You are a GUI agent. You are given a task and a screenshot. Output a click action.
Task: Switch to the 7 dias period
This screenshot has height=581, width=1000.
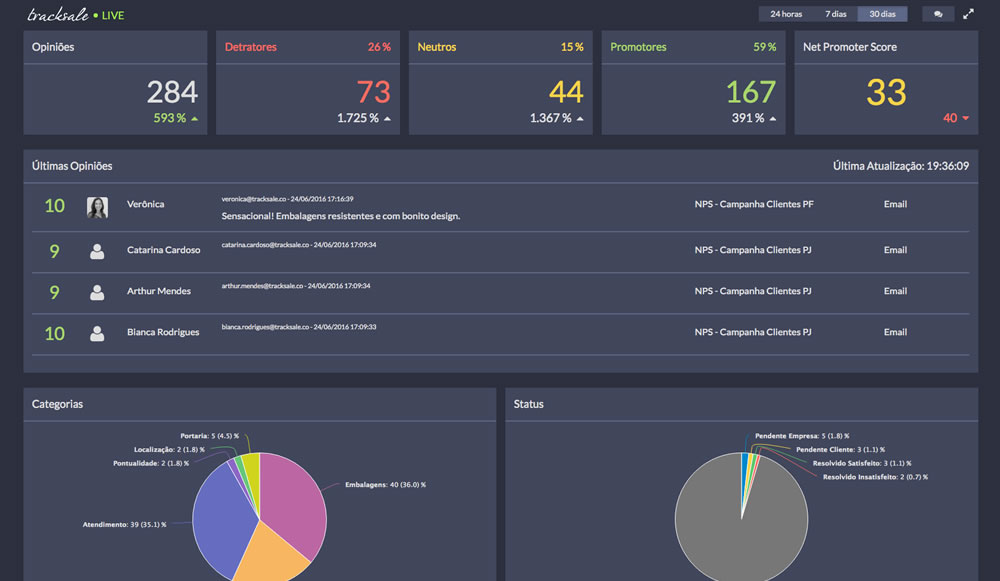click(x=835, y=14)
